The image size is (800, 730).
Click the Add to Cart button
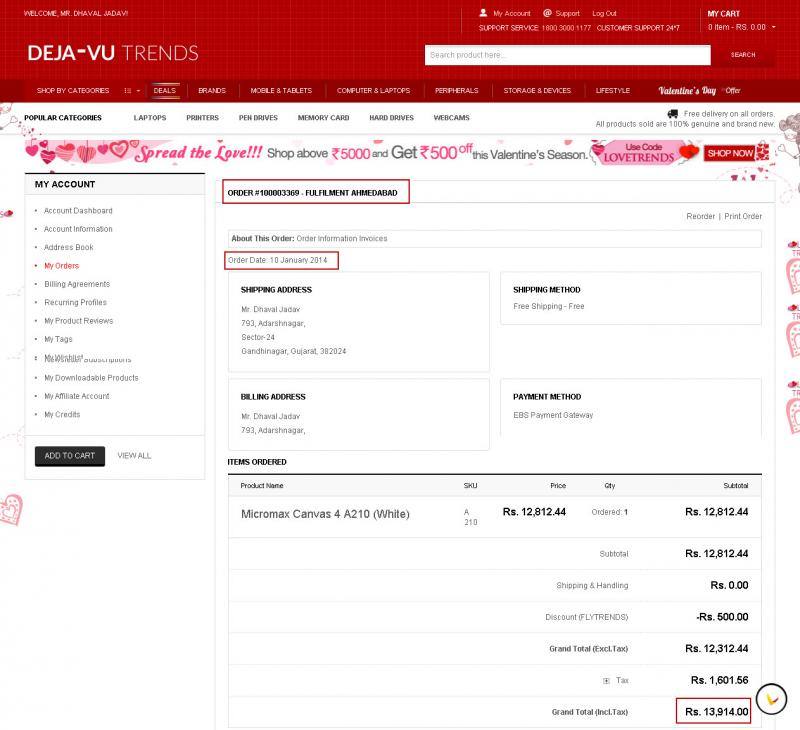coord(69,456)
